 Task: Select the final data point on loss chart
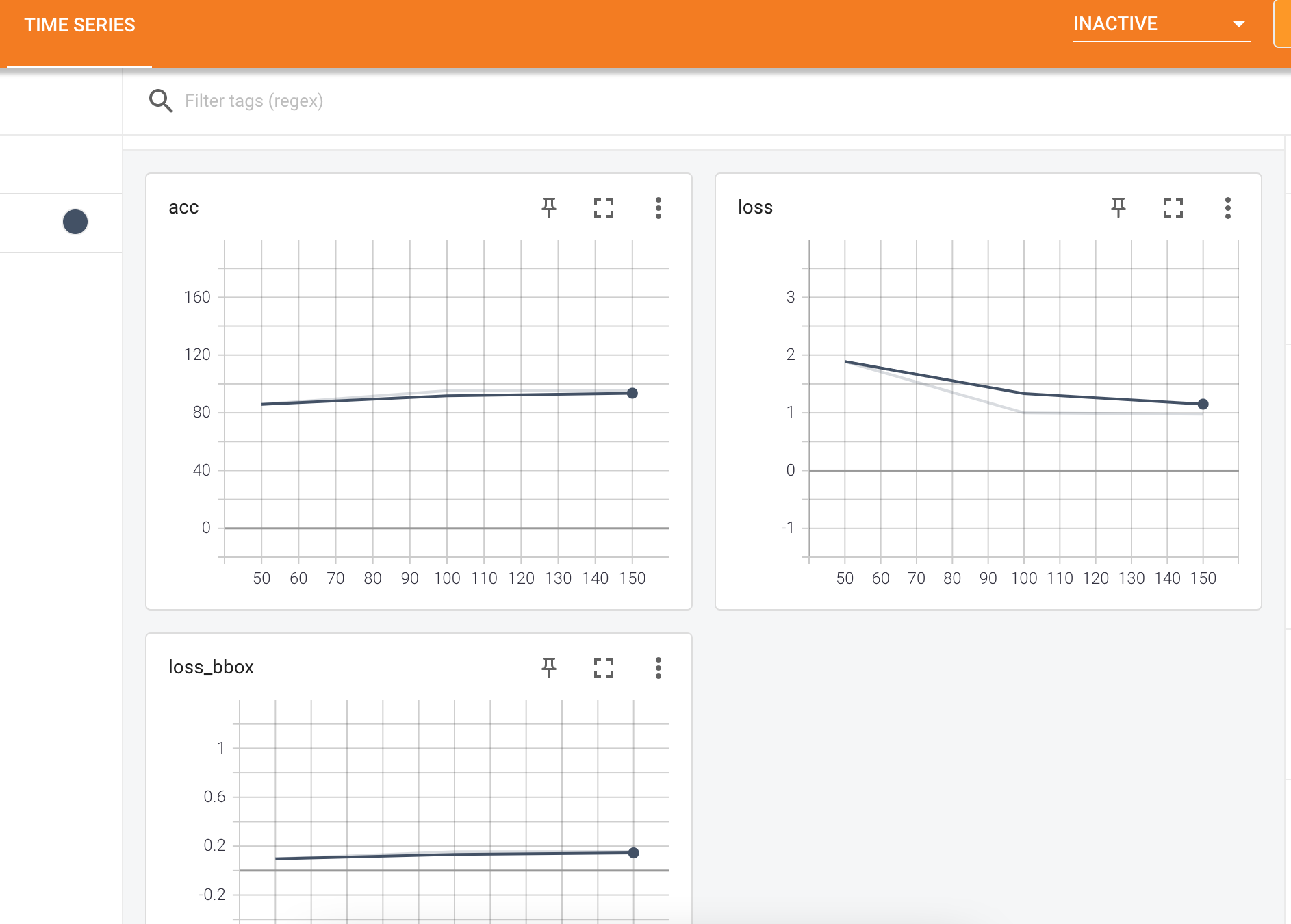click(x=1203, y=403)
